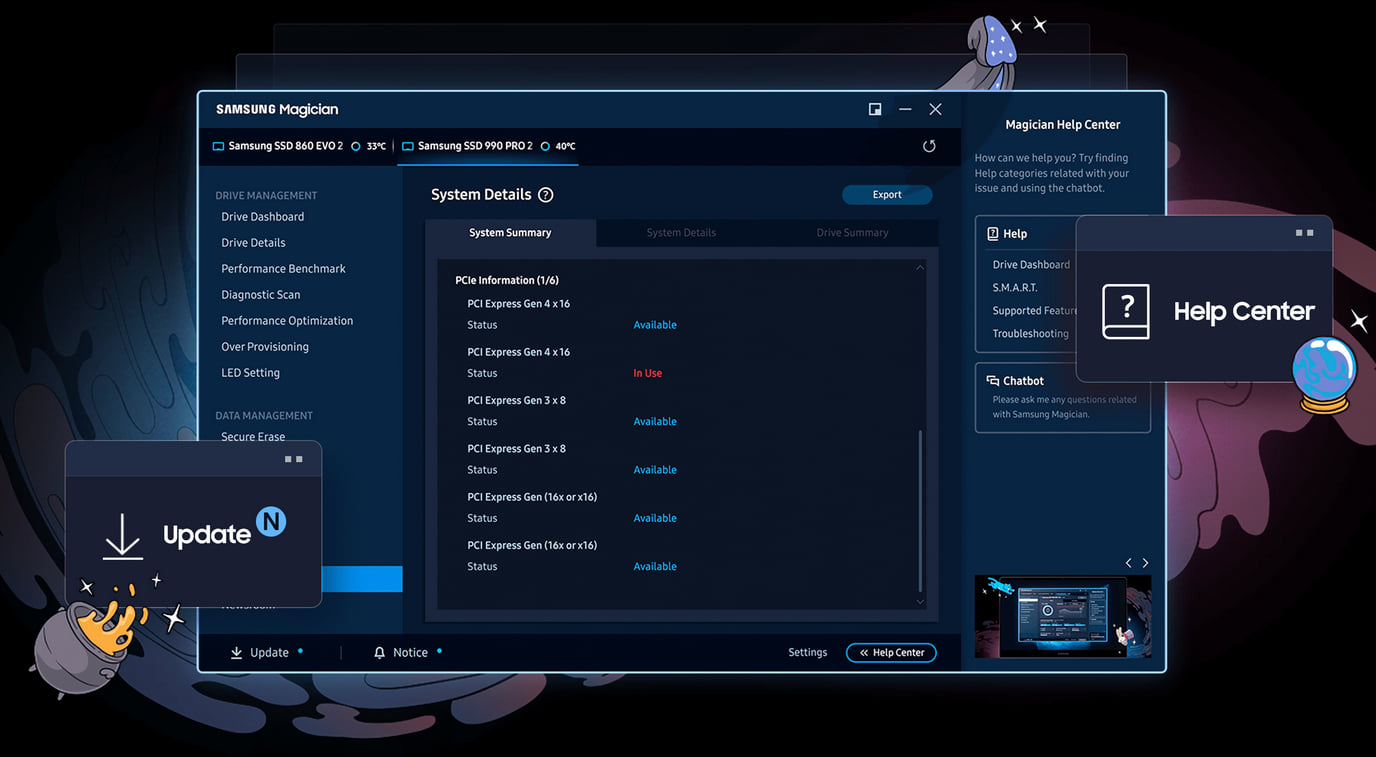Open the Chatbot card
Viewport: 1376px width, 757px height.
pos(1062,397)
